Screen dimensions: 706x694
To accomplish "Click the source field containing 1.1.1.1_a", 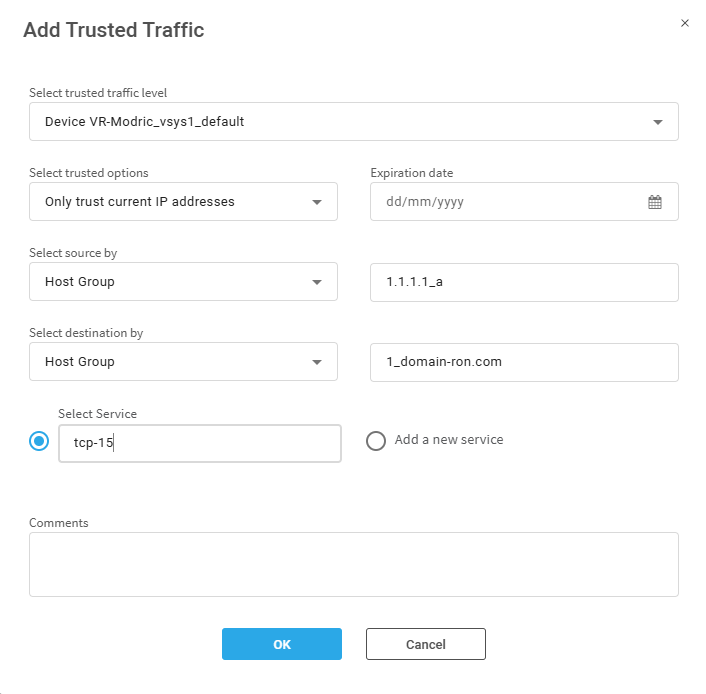I will click(x=524, y=282).
